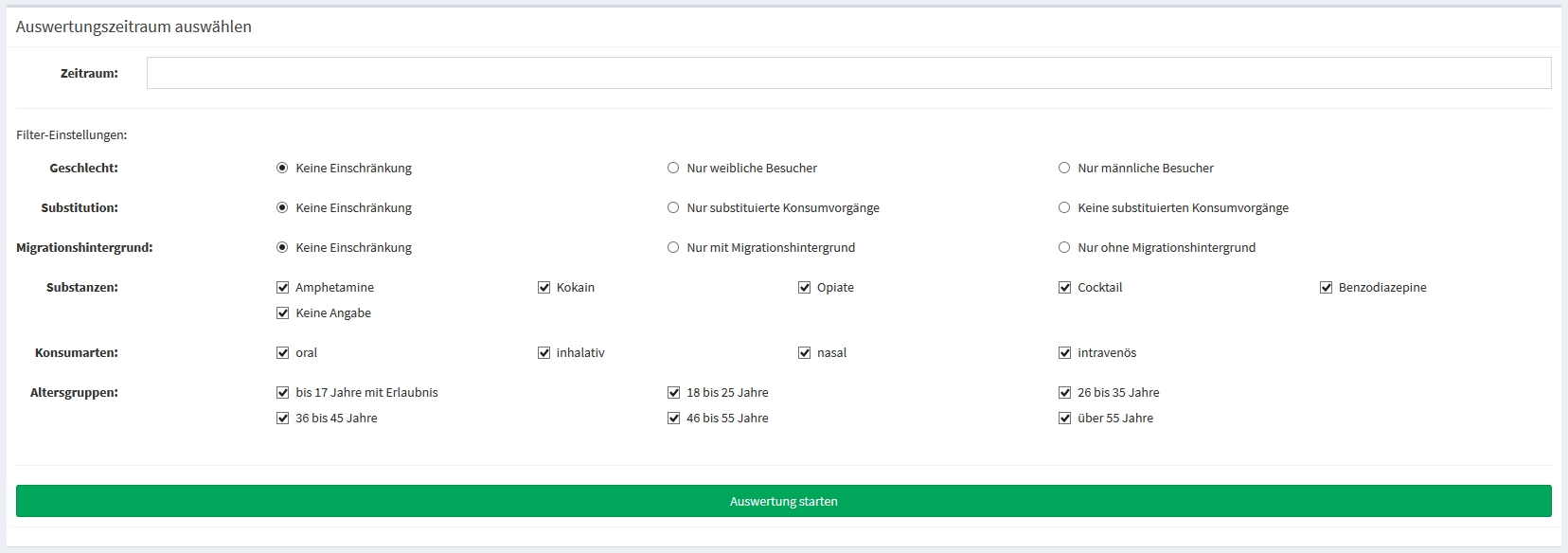Toggle the Benzodiazepine checkbox
Screen dimensions: 1568x553
[1326, 287]
